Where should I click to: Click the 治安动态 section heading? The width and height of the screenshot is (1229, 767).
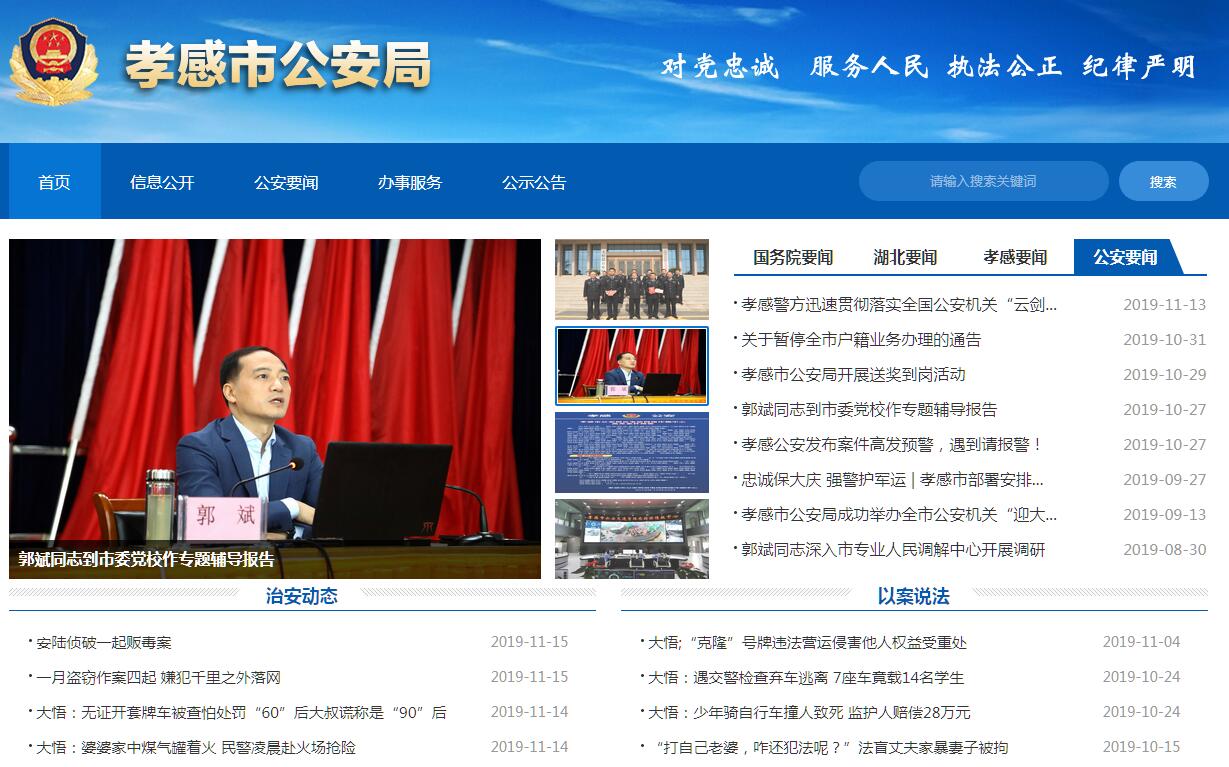(x=302, y=597)
